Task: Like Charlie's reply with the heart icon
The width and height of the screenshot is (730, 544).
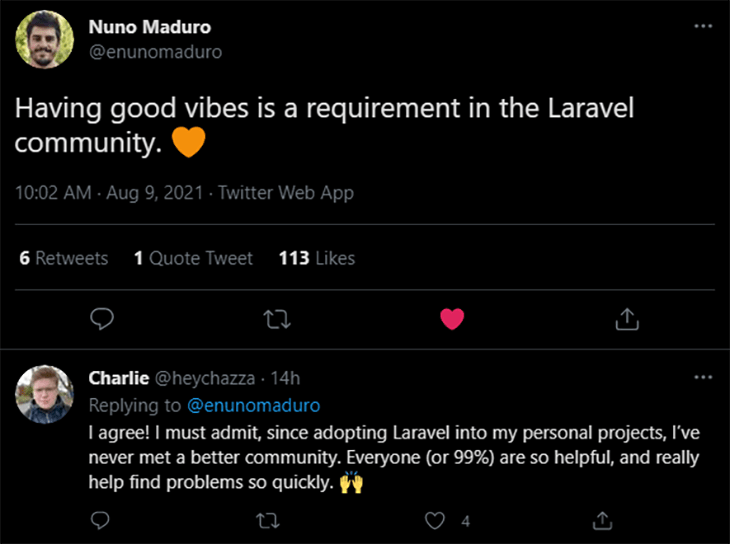Action: tap(435, 521)
